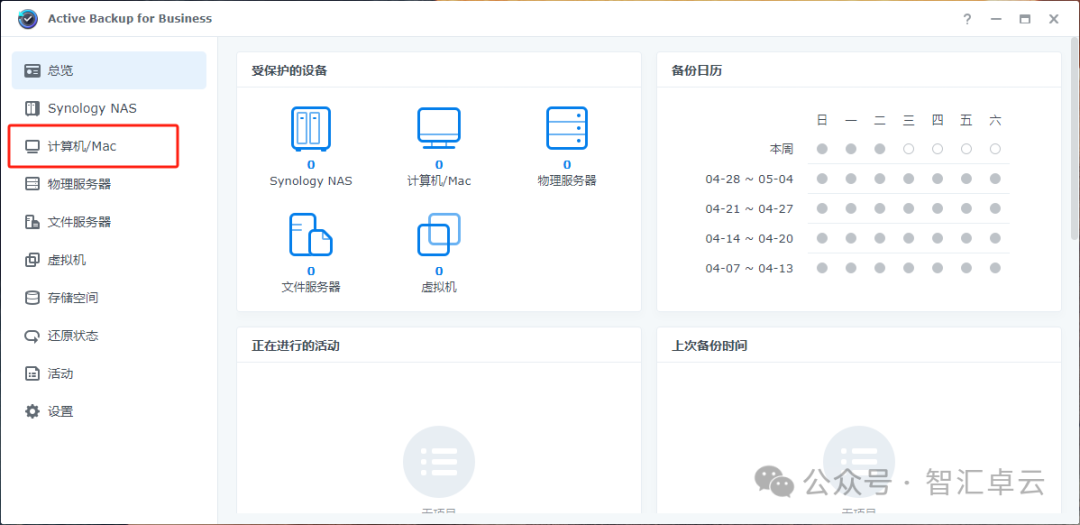
Task: Minimize the Active Backup window
Action: (996, 19)
